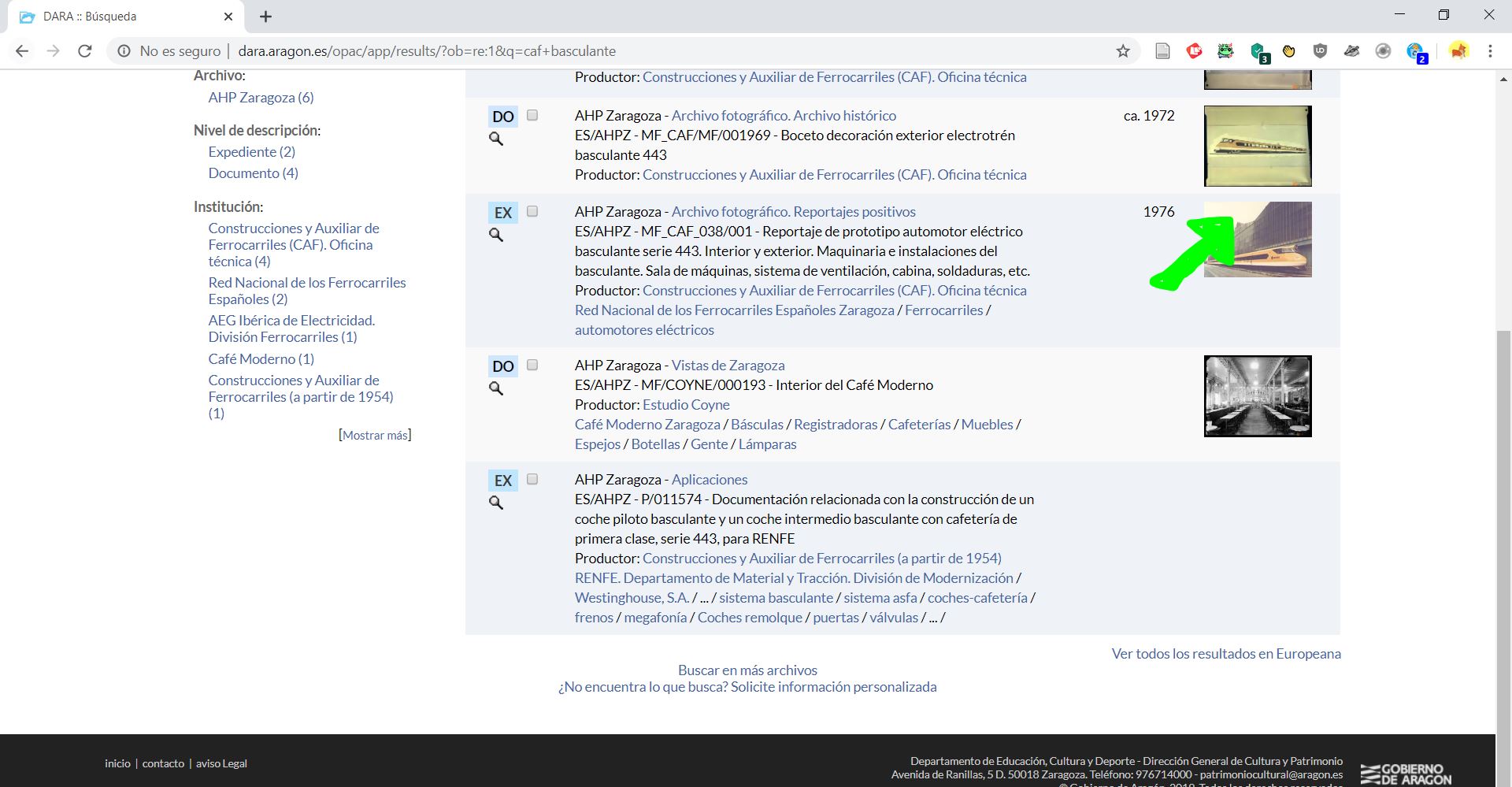Filter by Expediente (2)
The height and width of the screenshot is (787, 1512).
[x=251, y=151]
